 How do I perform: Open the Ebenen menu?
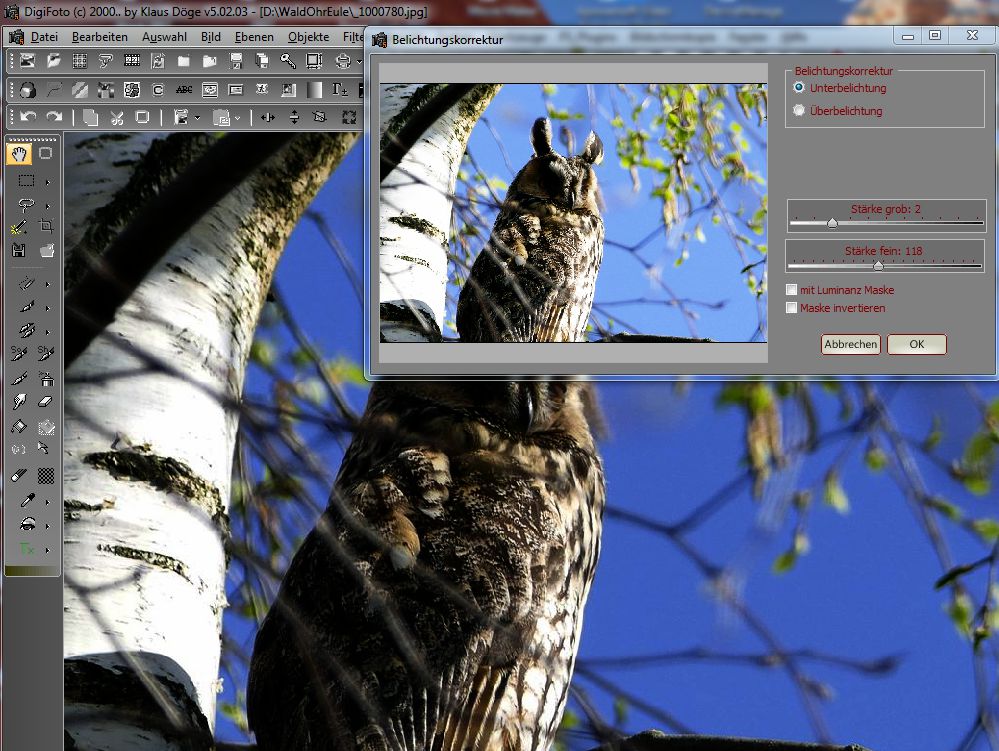point(254,37)
